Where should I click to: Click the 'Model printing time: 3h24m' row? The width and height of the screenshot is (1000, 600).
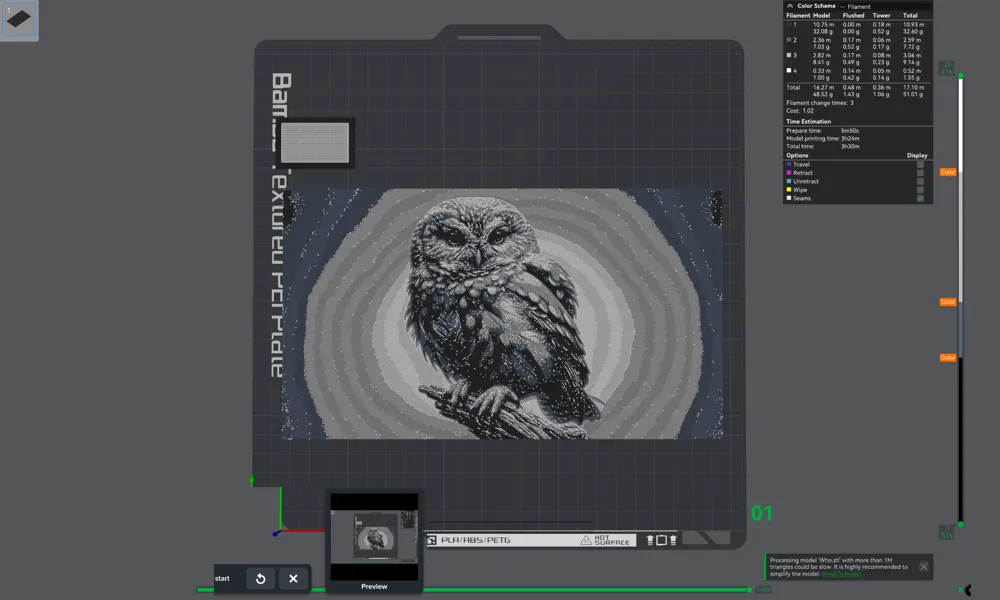(x=823, y=138)
